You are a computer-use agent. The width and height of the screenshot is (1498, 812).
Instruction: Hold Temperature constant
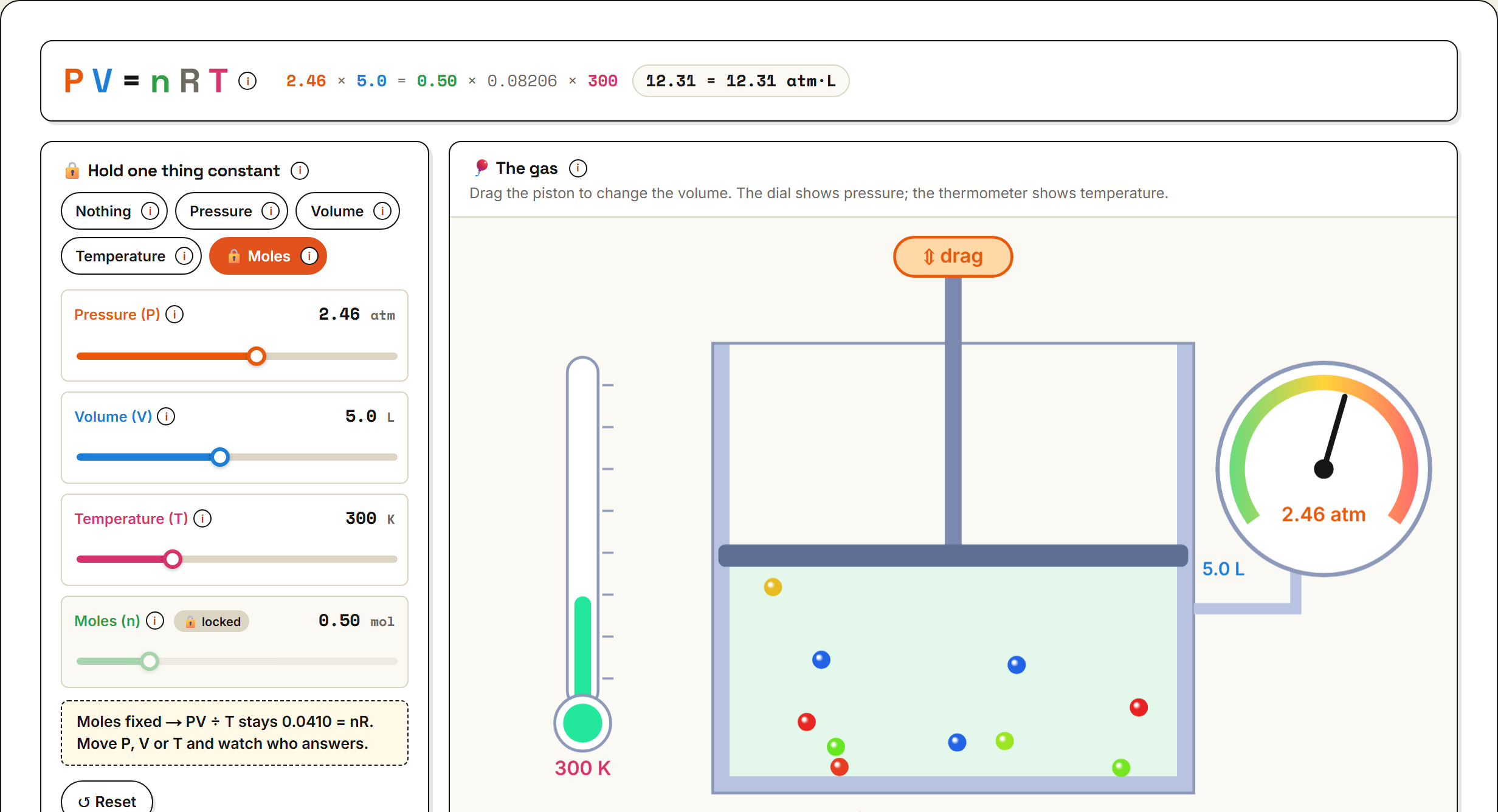point(131,256)
